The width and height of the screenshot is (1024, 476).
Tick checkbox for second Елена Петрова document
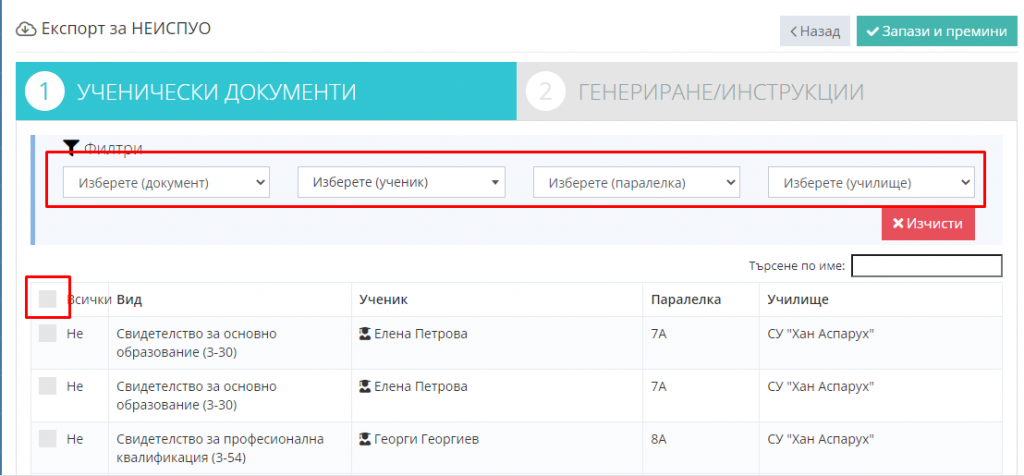[x=48, y=386]
